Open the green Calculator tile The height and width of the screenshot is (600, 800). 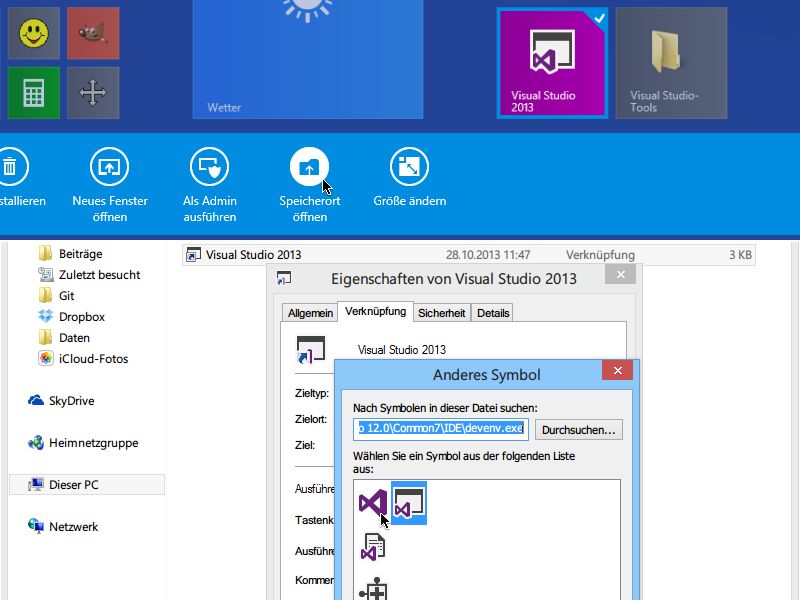click(x=34, y=93)
